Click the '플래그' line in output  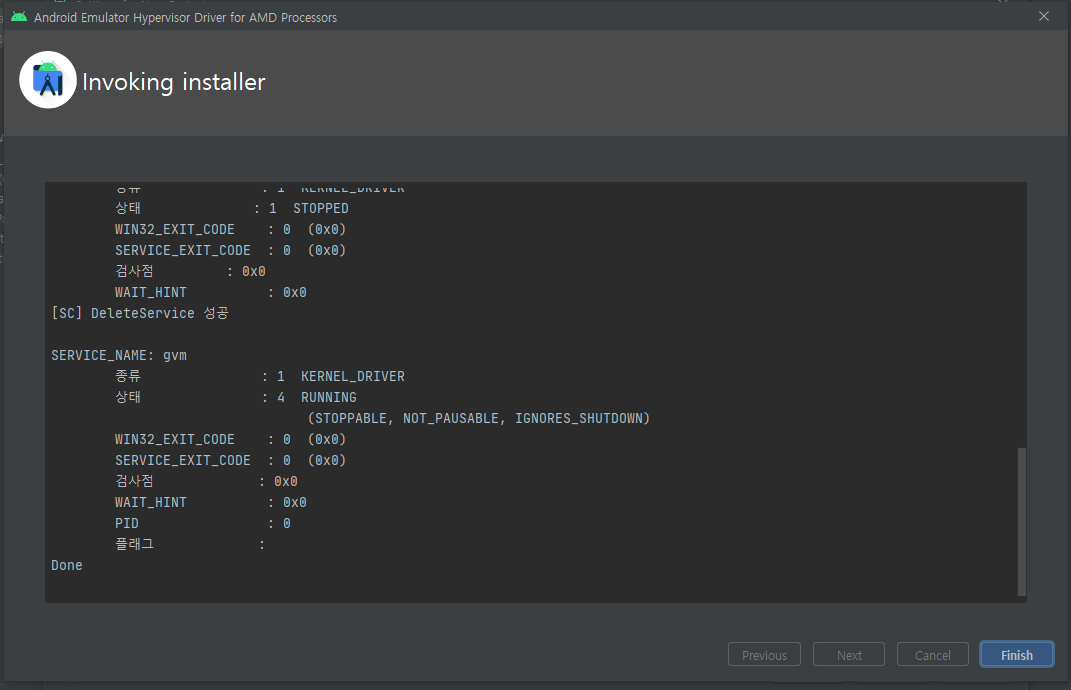190,544
